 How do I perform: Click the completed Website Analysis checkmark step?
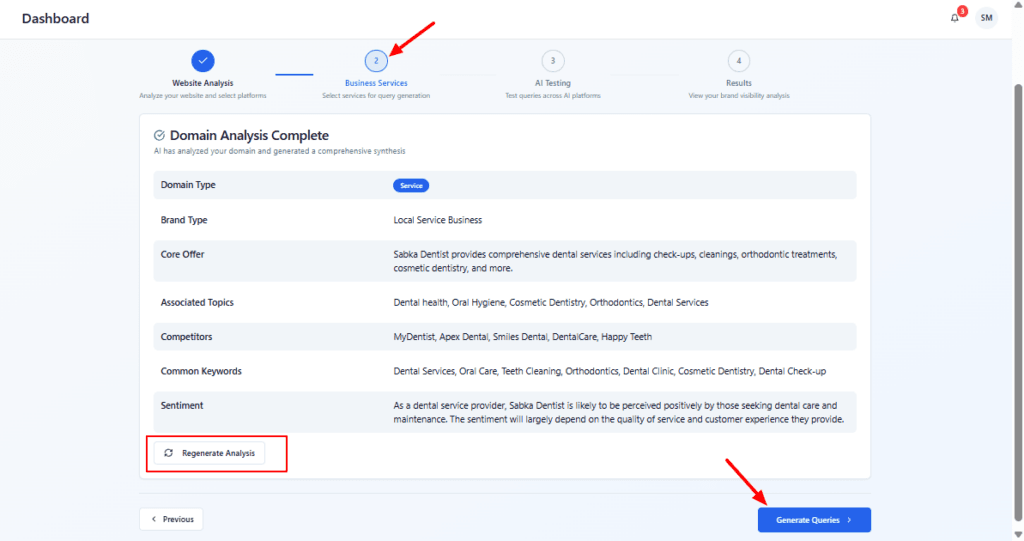point(202,61)
